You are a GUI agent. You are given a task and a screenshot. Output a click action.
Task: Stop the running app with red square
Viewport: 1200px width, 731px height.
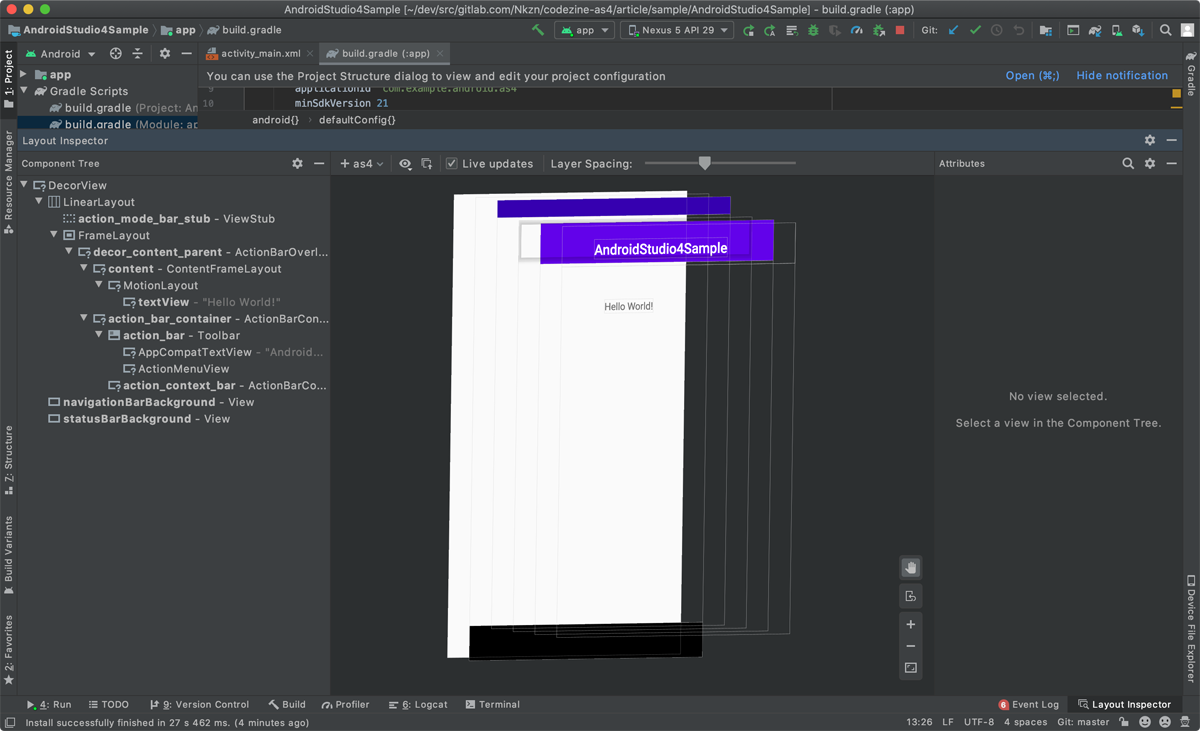pos(900,30)
